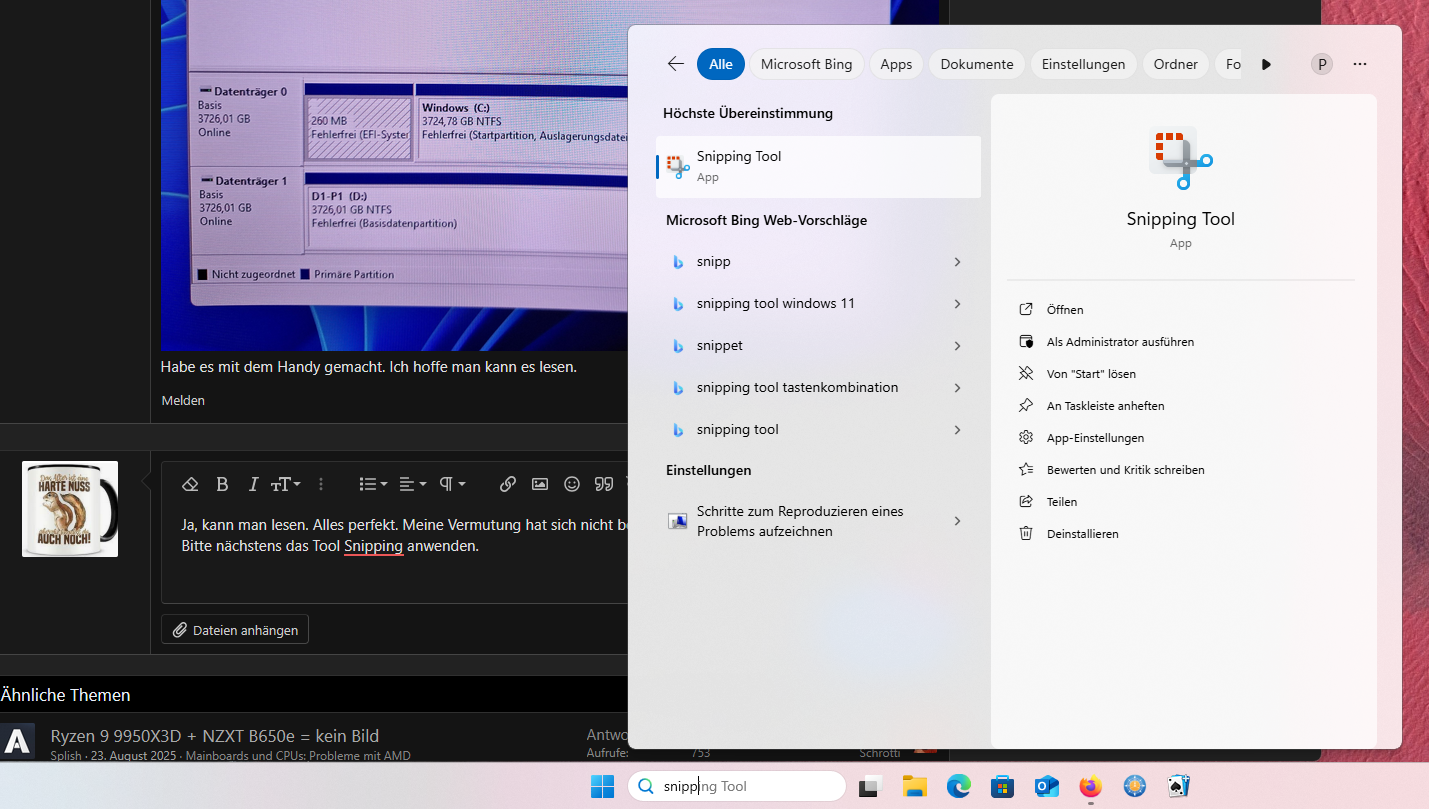Open the smiley emoji picker in editor
Viewport: 1429px width, 809px height.
[572, 484]
